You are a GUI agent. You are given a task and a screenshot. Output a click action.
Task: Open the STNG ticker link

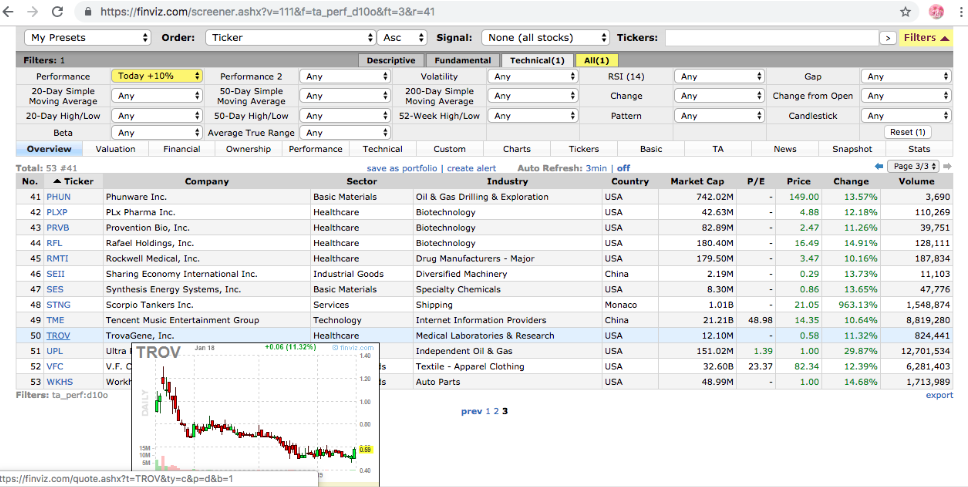point(57,305)
